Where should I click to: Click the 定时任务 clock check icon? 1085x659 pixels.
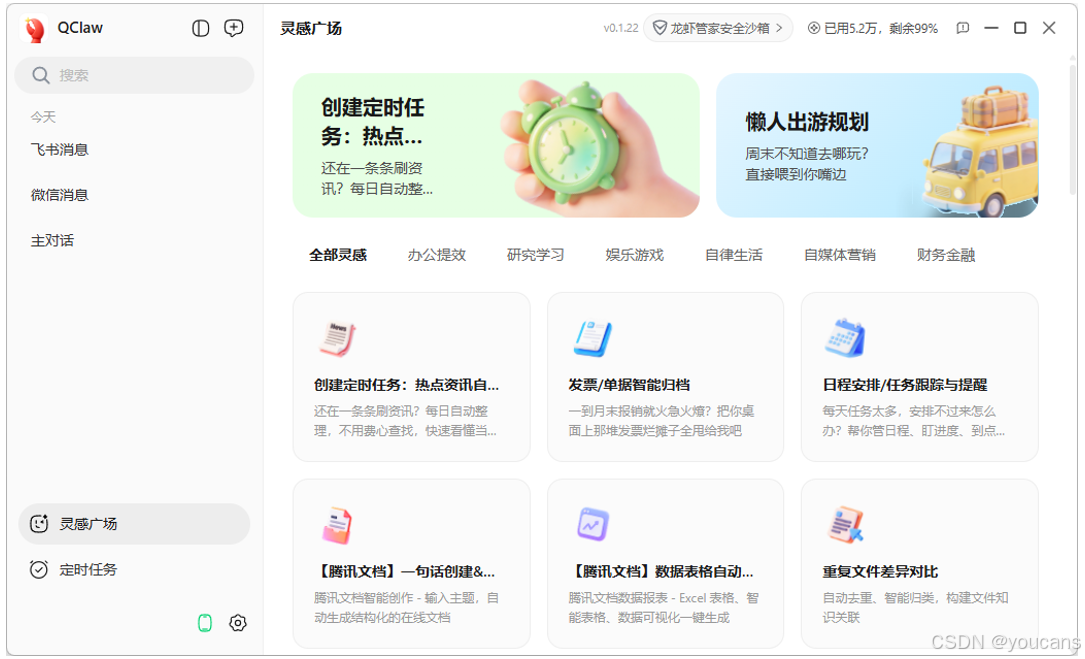(x=39, y=570)
